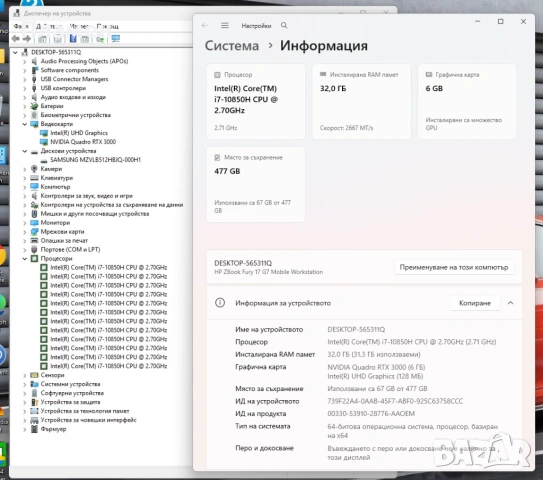Screen dimensions: 543x480
Task: Open the Помощ menu in Device Manager
Action: coord(108,26)
